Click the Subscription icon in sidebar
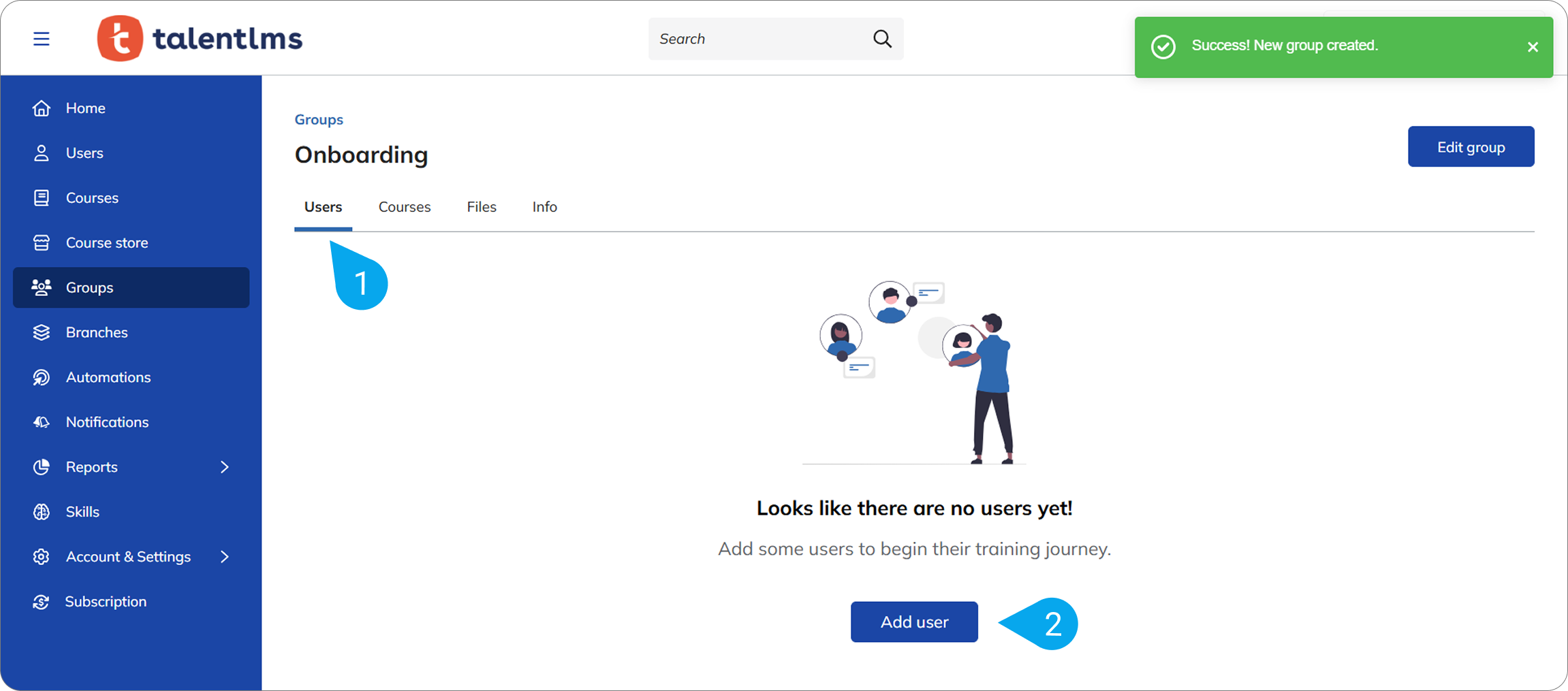 pyautogui.click(x=42, y=602)
